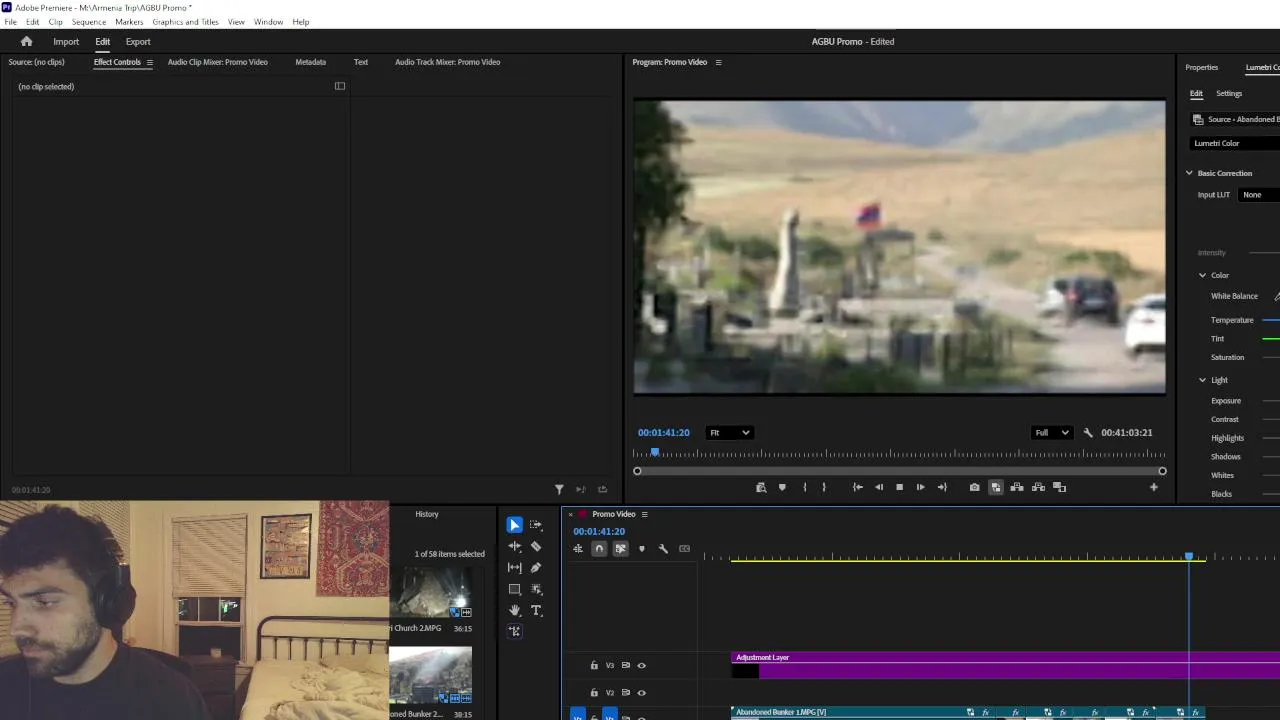Toggle Linked Selection in the timeline
1280x720 pixels.
tap(620, 548)
